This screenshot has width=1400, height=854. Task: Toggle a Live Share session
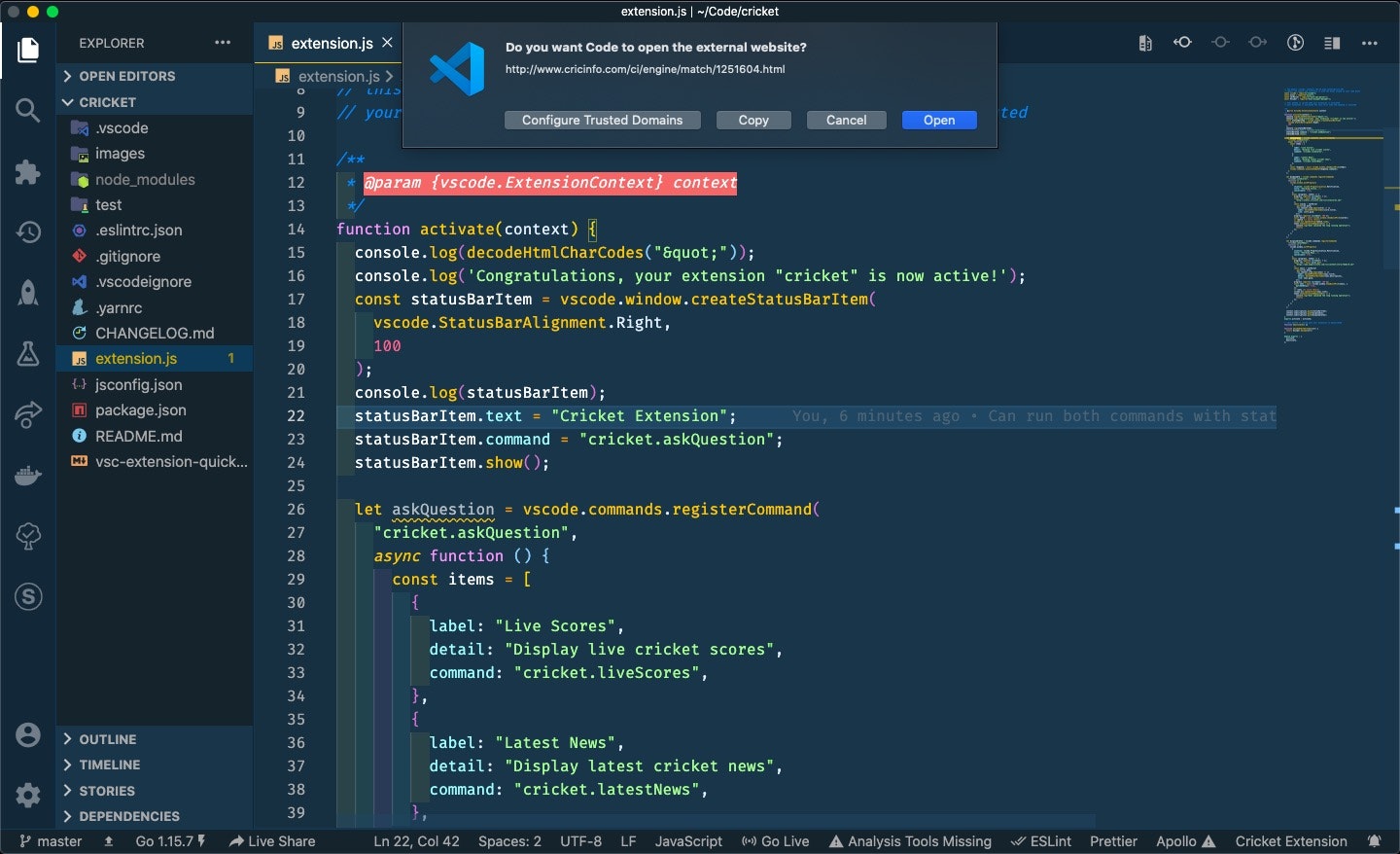[273, 841]
